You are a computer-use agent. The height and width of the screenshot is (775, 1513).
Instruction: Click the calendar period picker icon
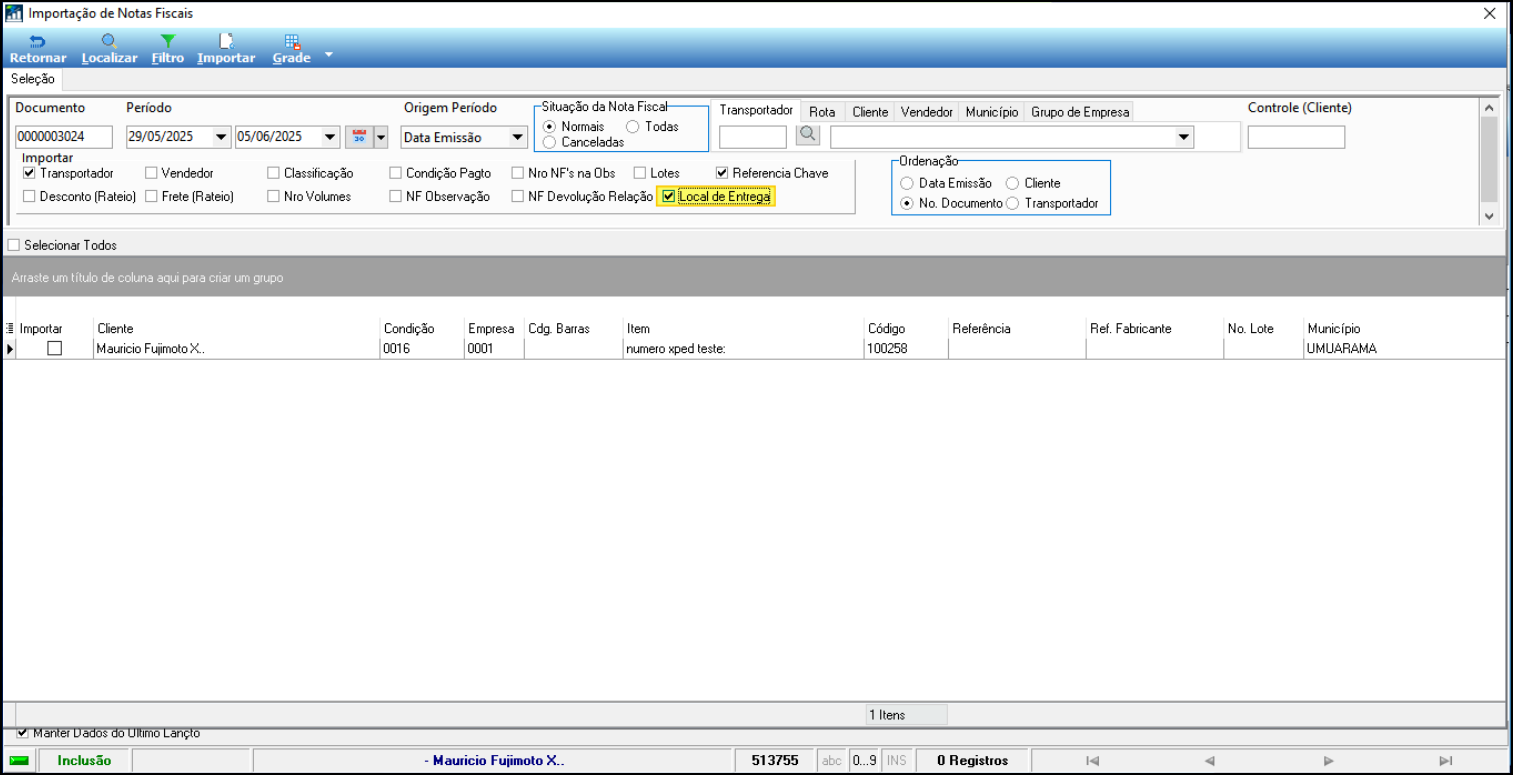[x=357, y=137]
